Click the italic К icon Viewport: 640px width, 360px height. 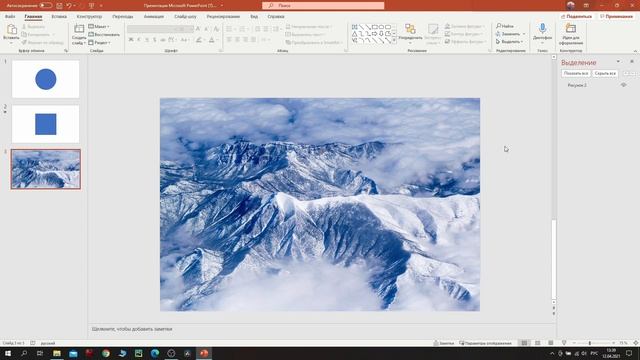139,40
